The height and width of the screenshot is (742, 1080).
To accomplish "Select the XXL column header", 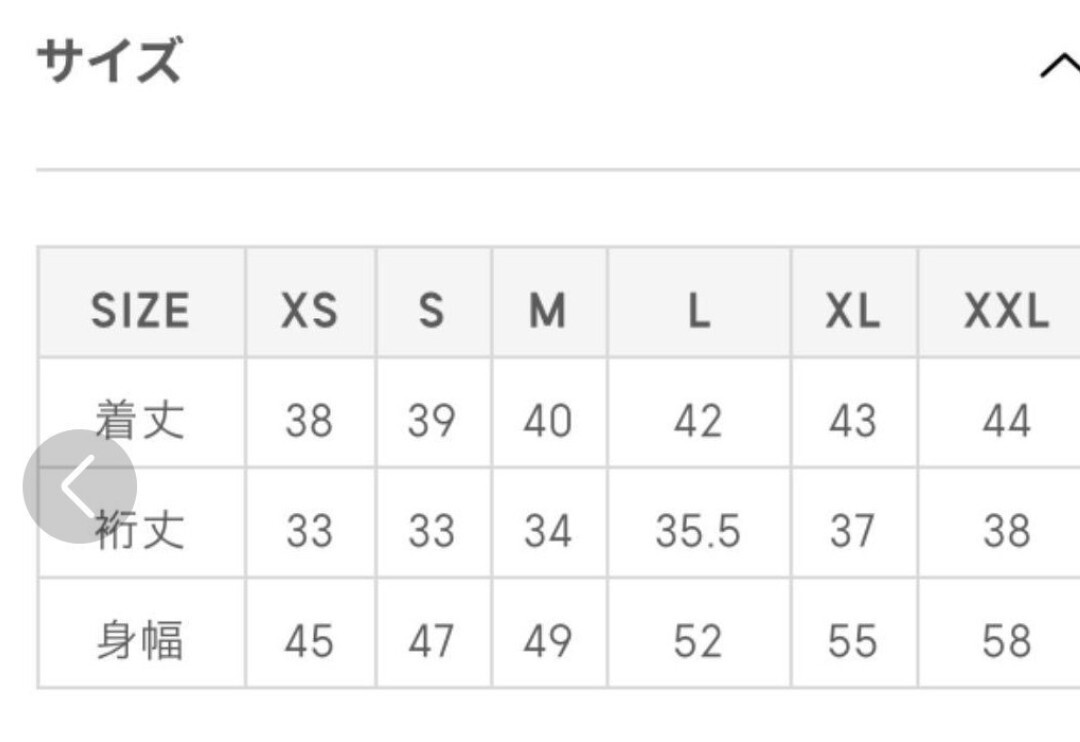I will 1006,310.
